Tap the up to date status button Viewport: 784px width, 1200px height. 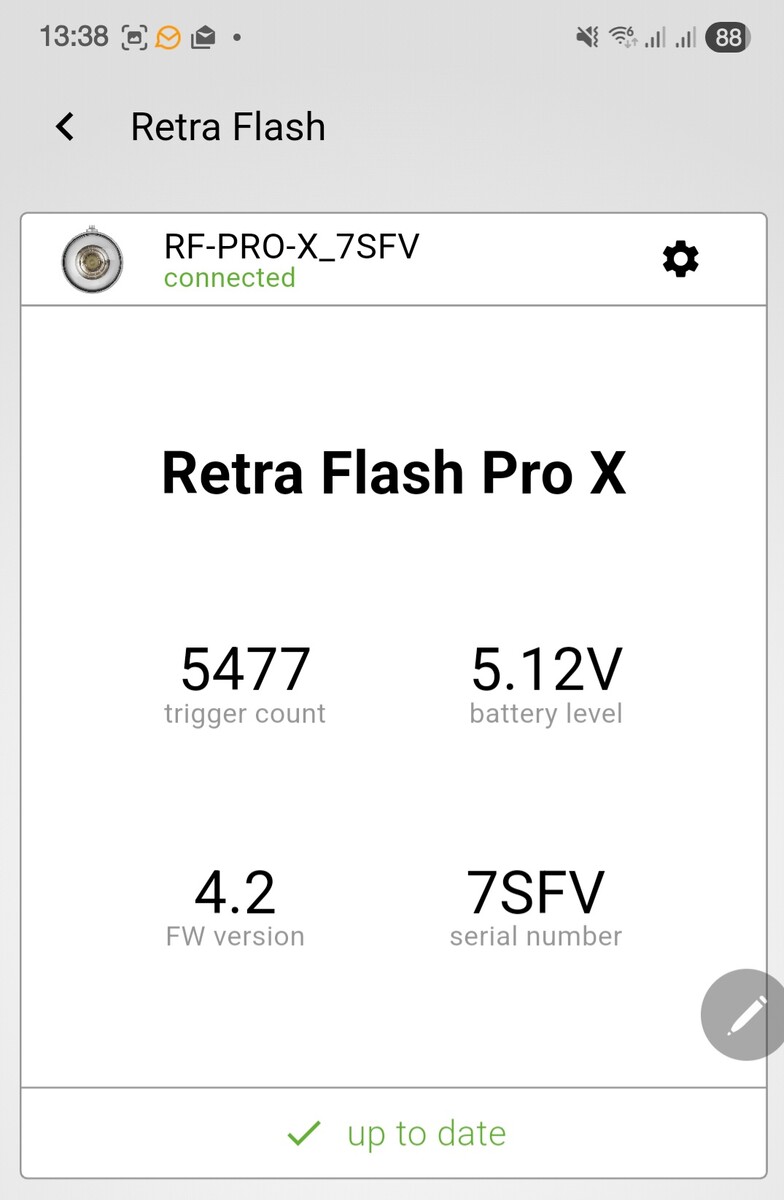[x=395, y=1133]
